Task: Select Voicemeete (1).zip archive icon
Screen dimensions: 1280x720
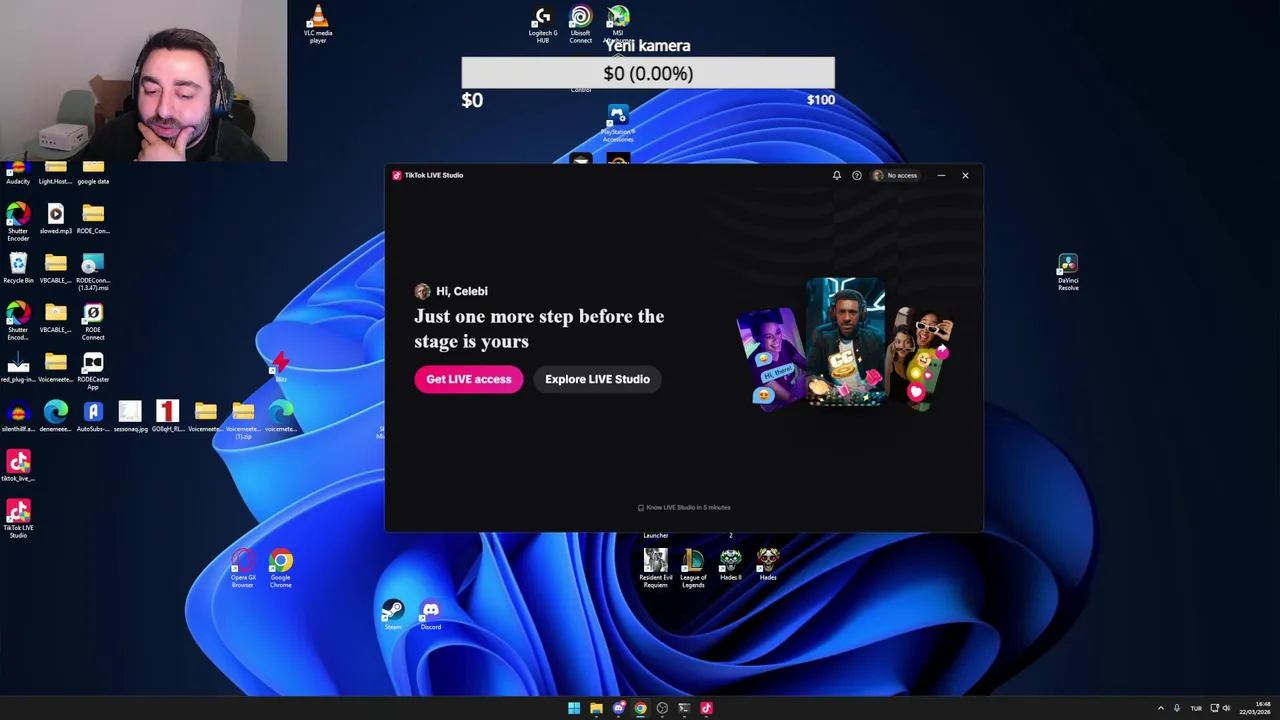Action: 243,420
